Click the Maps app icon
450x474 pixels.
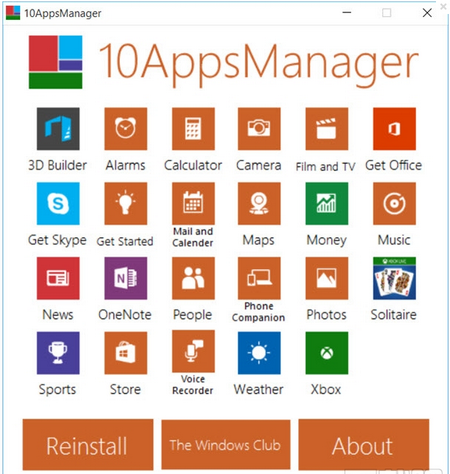[x=259, y=203]
